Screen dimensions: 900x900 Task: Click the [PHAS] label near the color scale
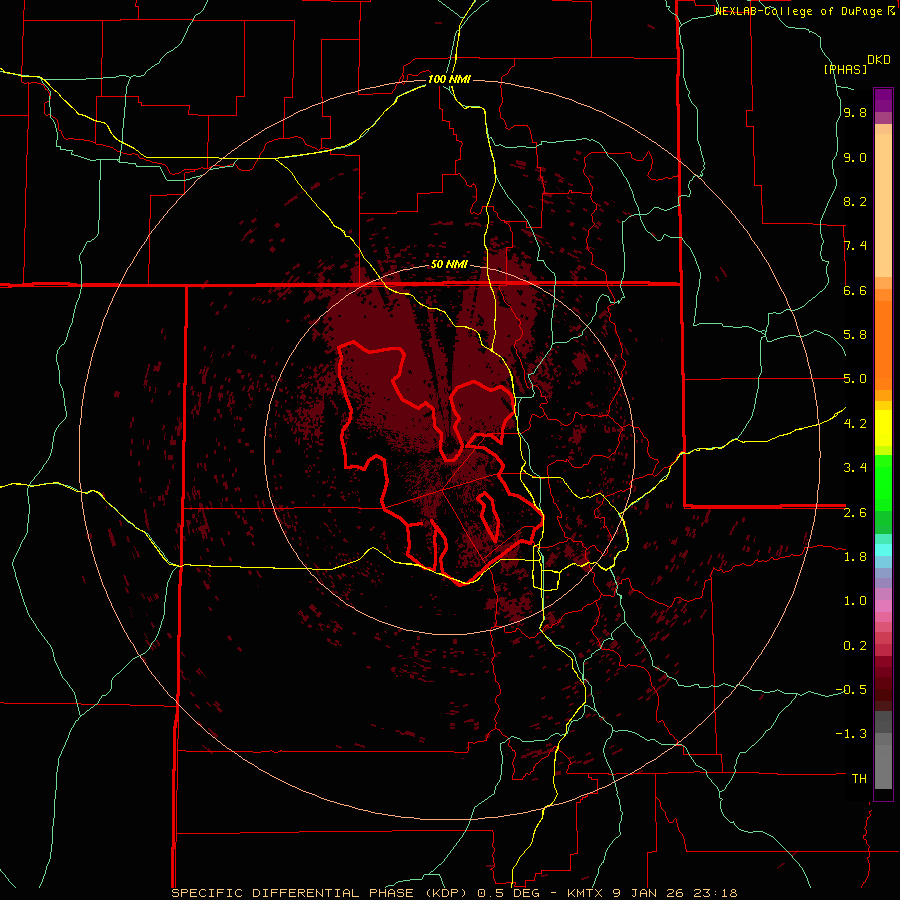845,69
